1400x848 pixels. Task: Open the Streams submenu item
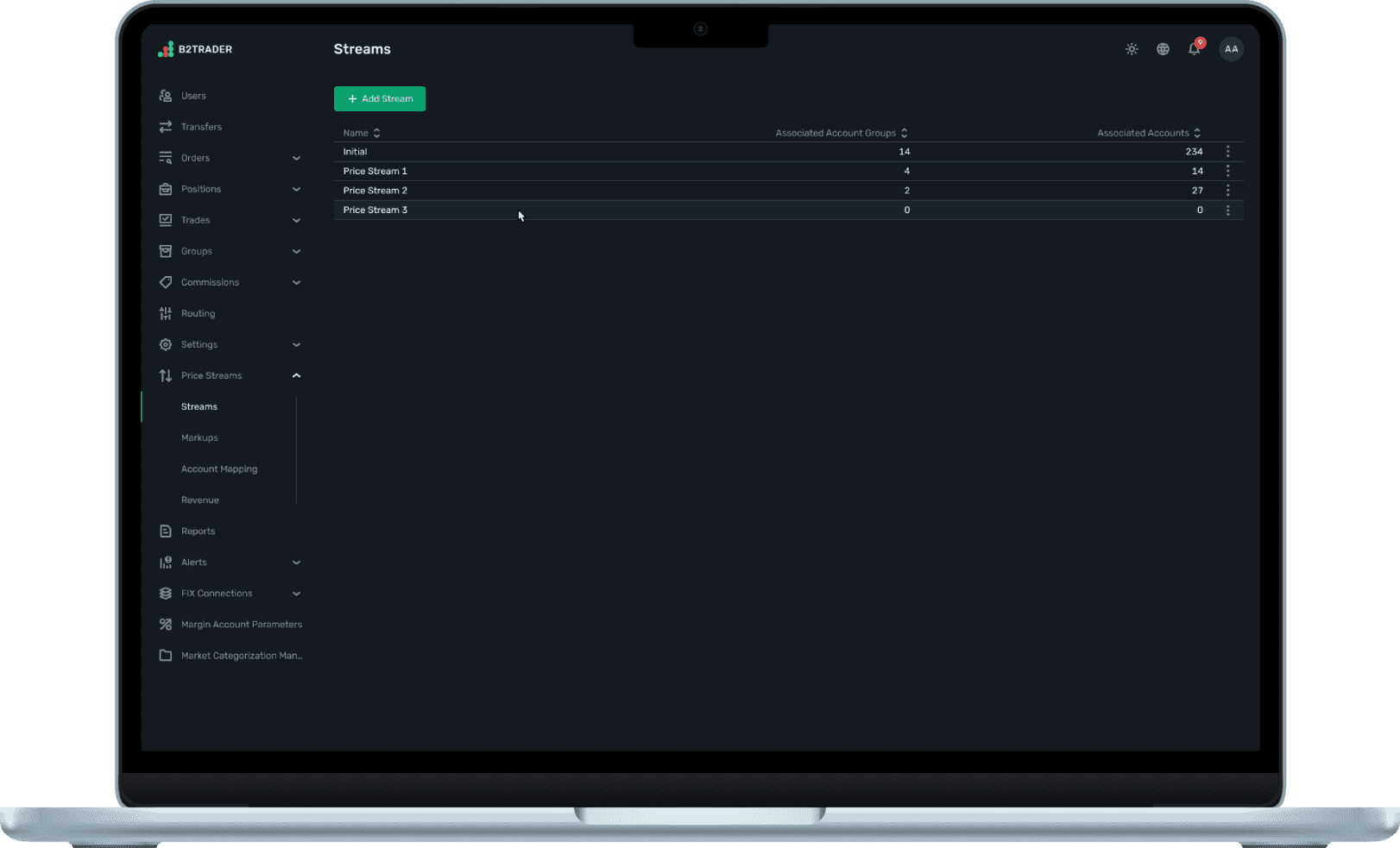199,406
